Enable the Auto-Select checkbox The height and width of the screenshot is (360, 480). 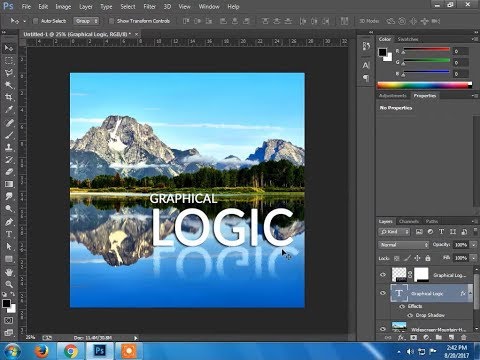coord(35,21)
